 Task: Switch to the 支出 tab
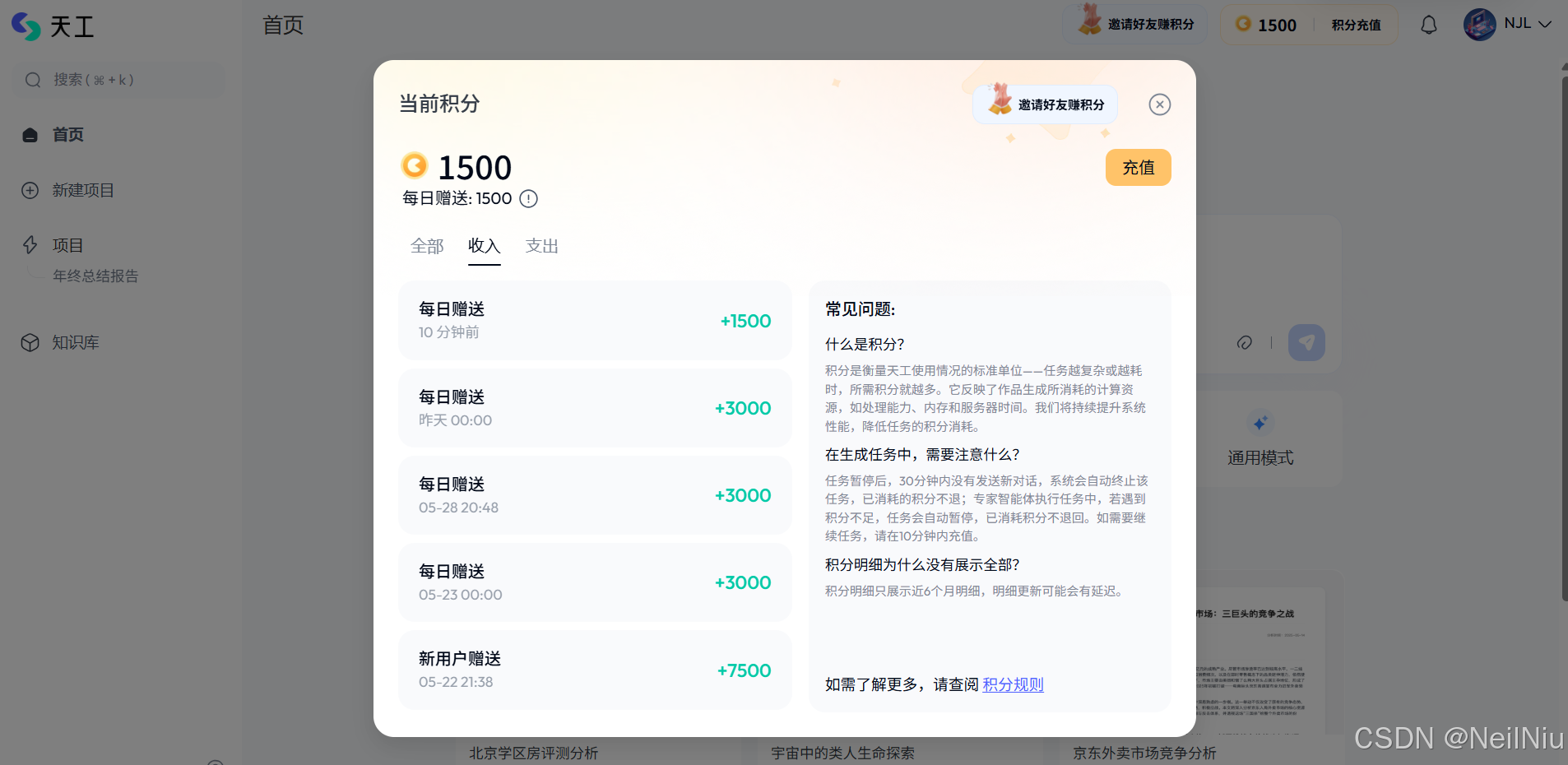(x=541, y=245)
